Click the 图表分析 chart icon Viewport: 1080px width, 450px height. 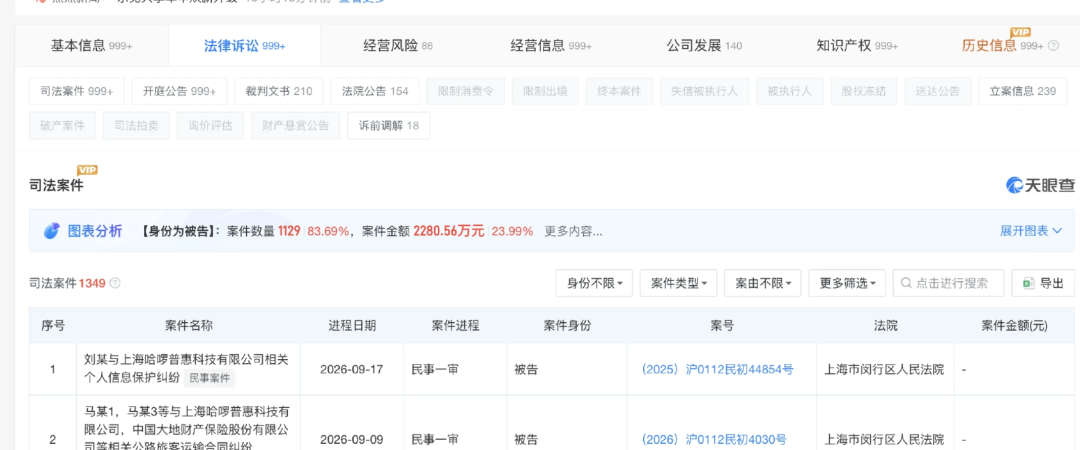(x=52, y=231)
